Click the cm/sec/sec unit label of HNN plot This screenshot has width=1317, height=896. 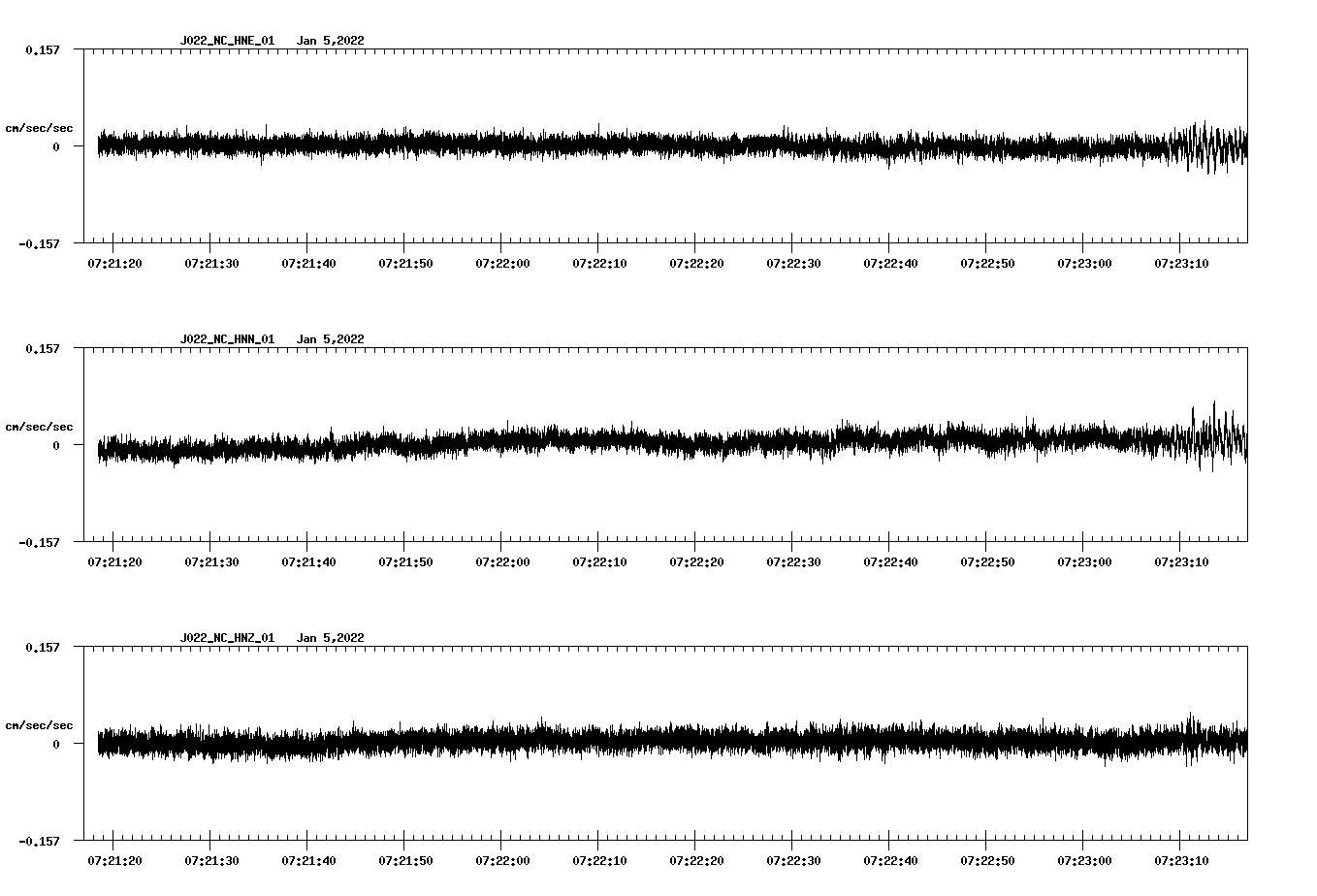[39, 427]
